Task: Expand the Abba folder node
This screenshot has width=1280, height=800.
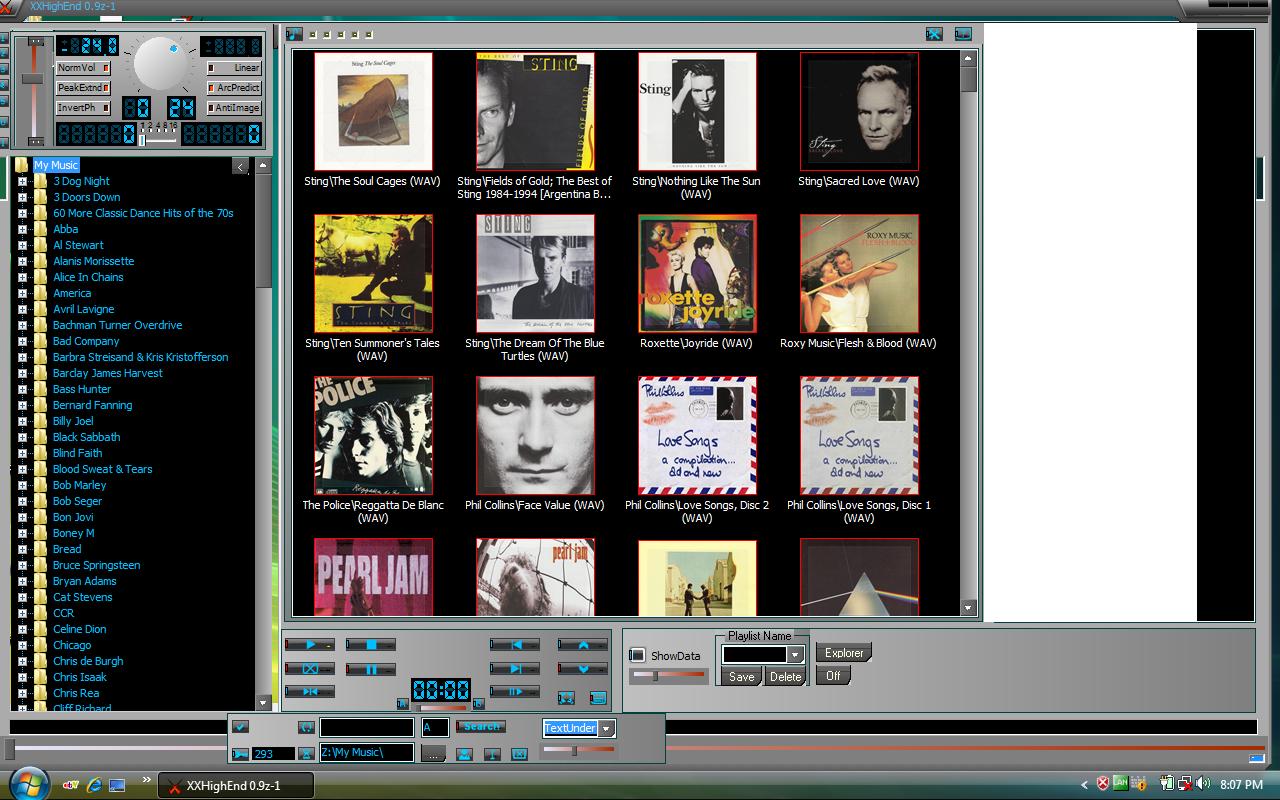Action: (22, 229)
